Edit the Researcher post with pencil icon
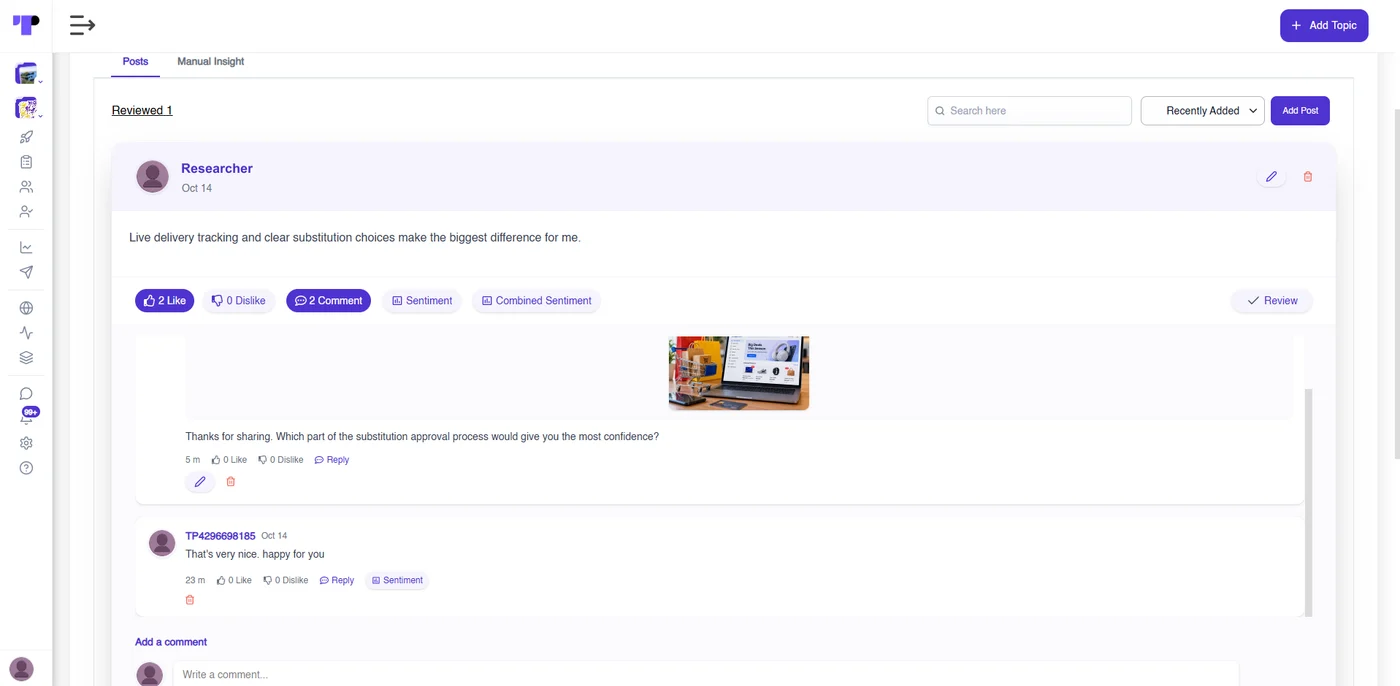 pos(1271,177)
